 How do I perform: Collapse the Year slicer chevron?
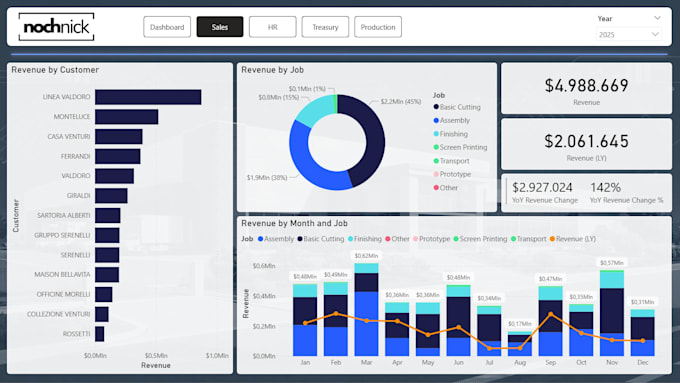point(657,18)
